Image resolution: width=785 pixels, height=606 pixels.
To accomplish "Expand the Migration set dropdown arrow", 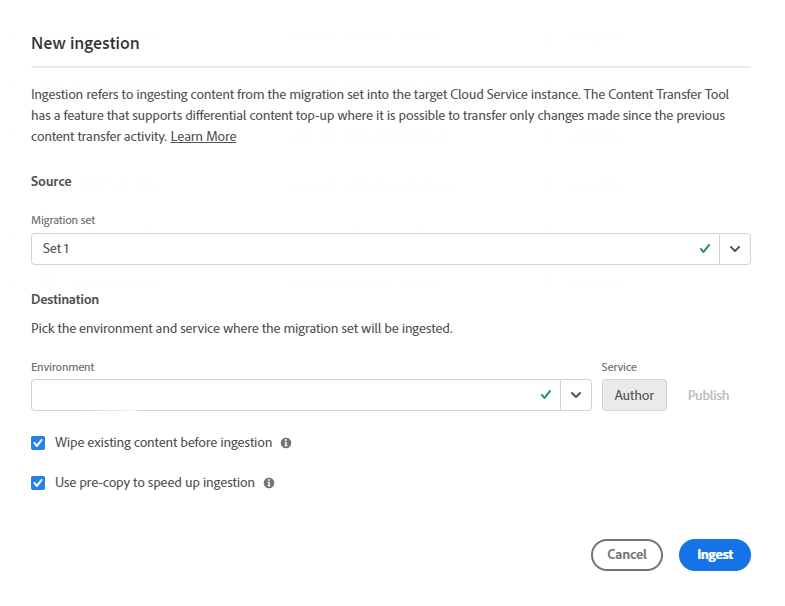I will (x=735, y=249).
